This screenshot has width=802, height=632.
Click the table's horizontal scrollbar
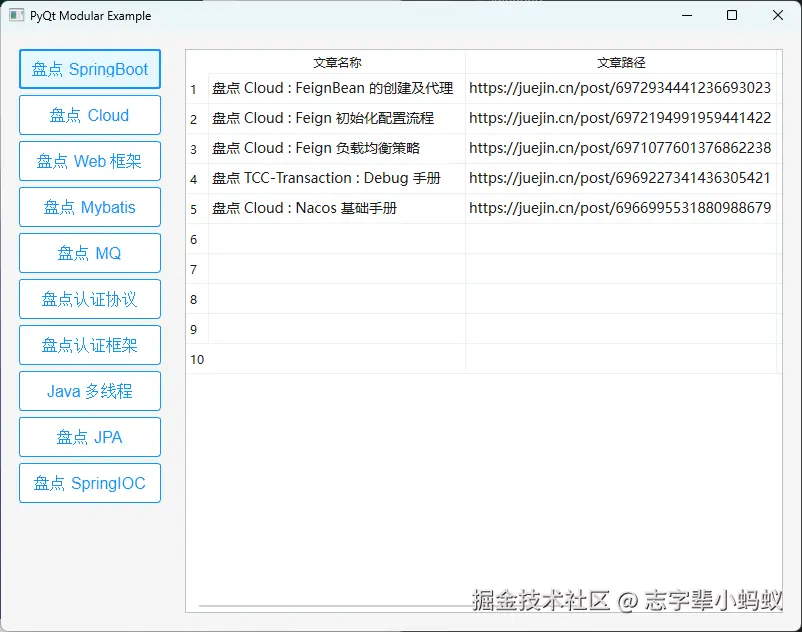point(338,606)
